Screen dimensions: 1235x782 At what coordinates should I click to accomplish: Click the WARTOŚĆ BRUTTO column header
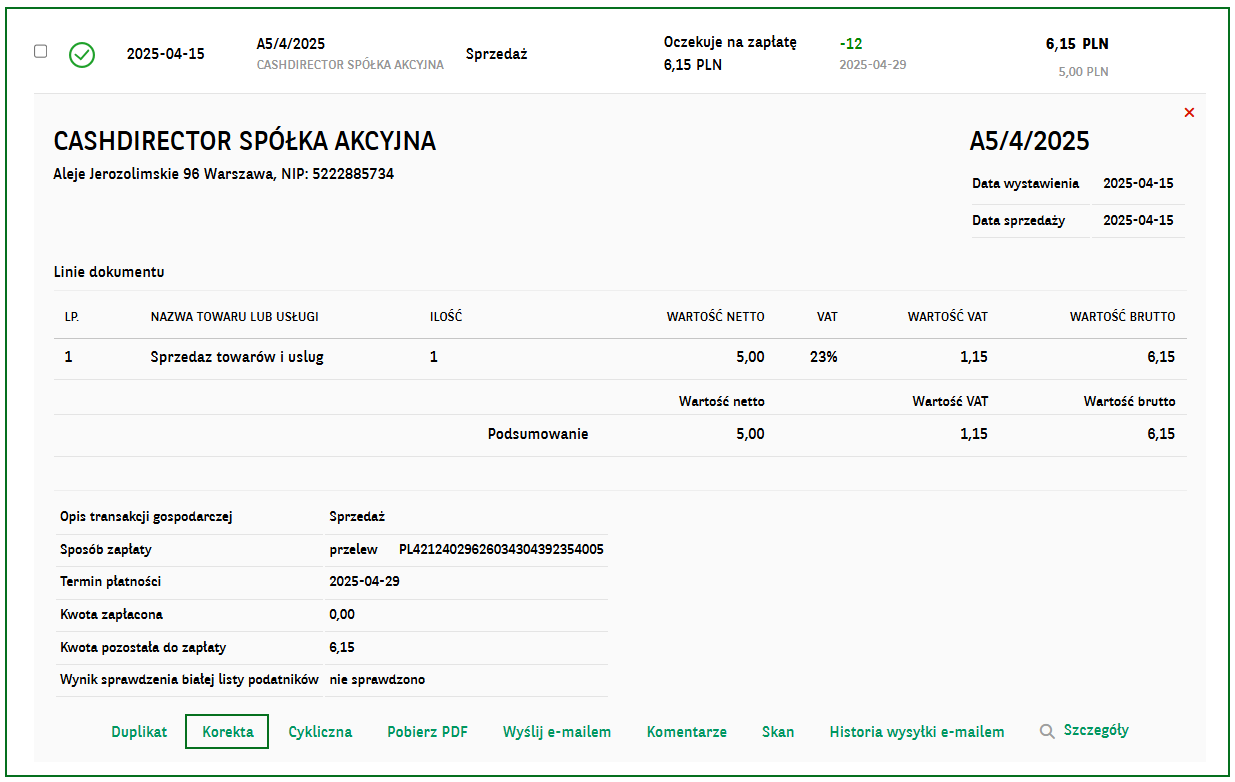tap(1123, 317)
